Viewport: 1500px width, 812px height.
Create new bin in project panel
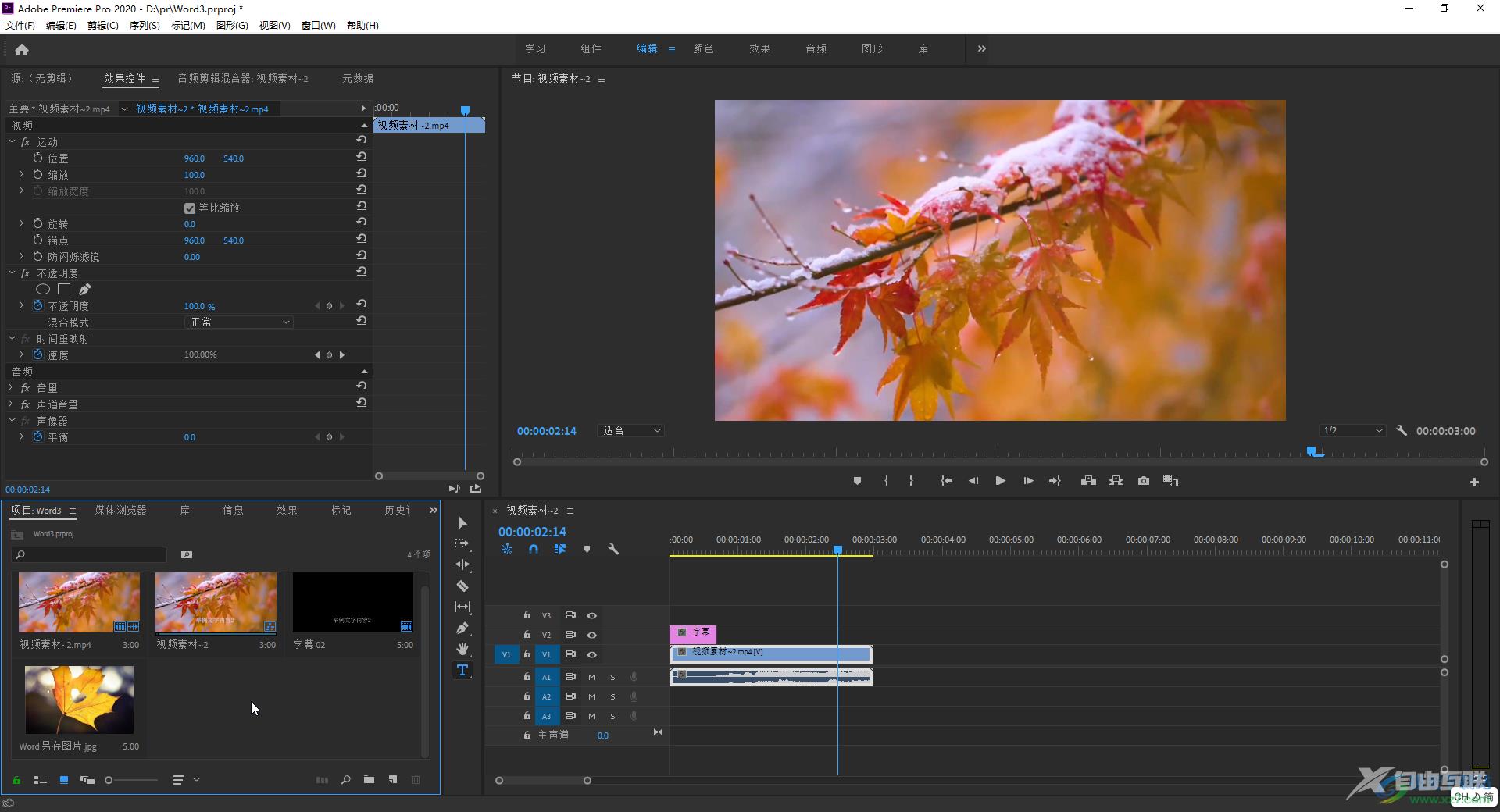point(369,779)
